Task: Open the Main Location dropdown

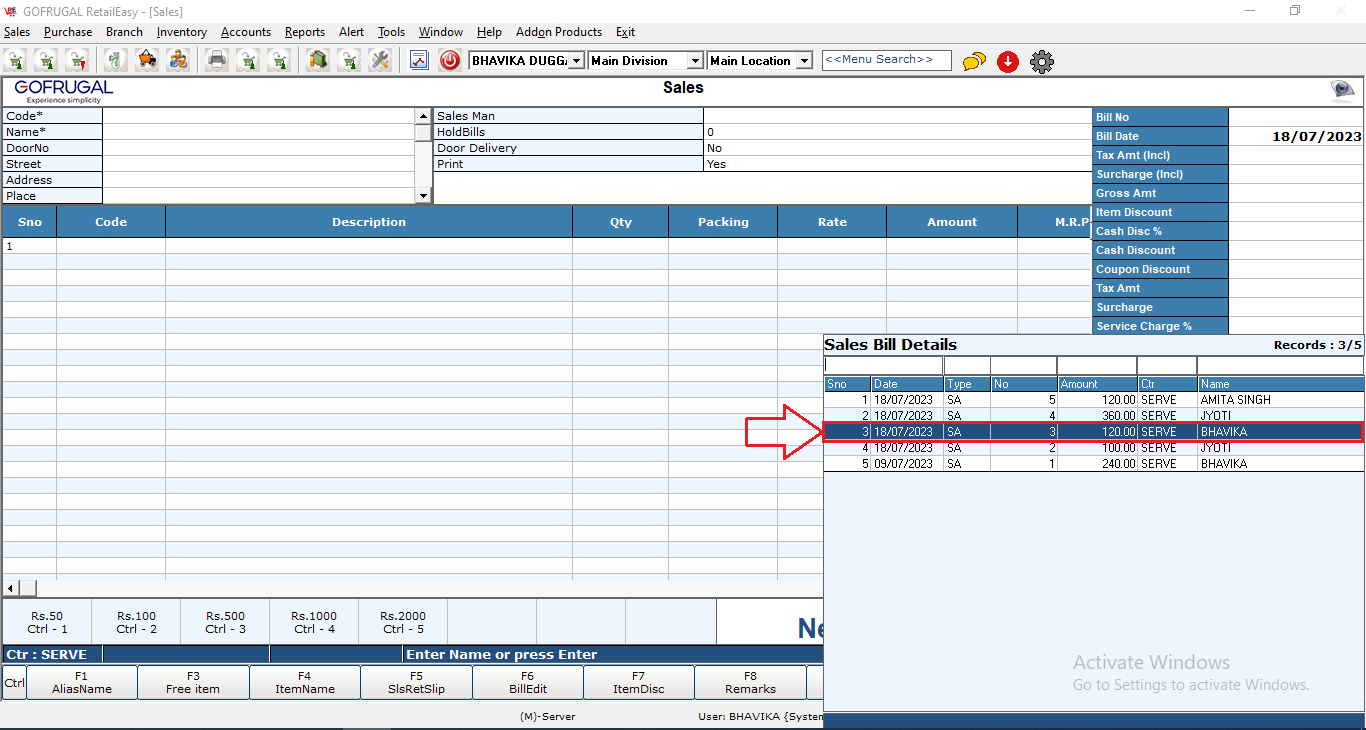Action: click(x=804, y=61)
